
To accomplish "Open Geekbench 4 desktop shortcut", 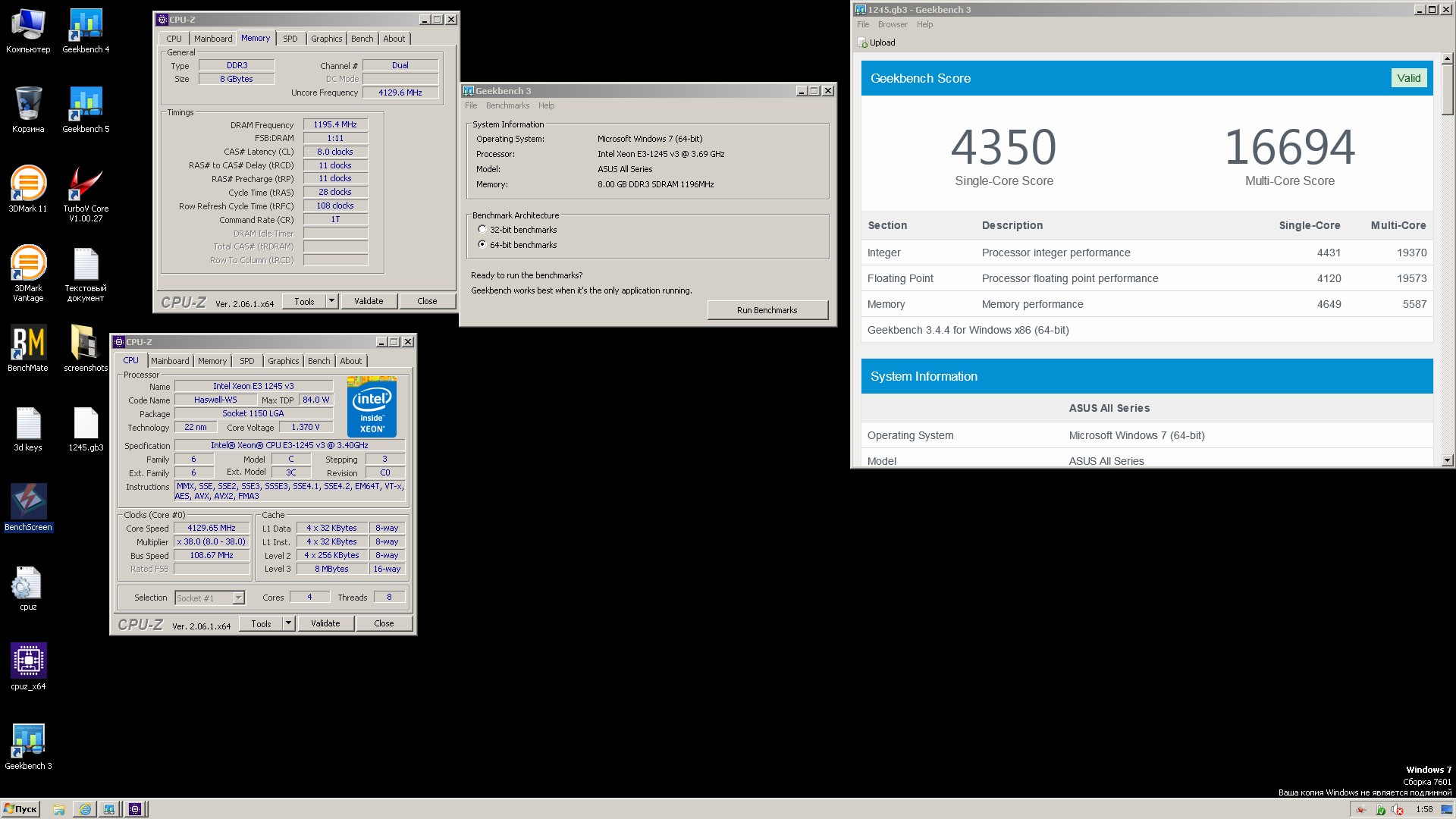I will [86, 30].
